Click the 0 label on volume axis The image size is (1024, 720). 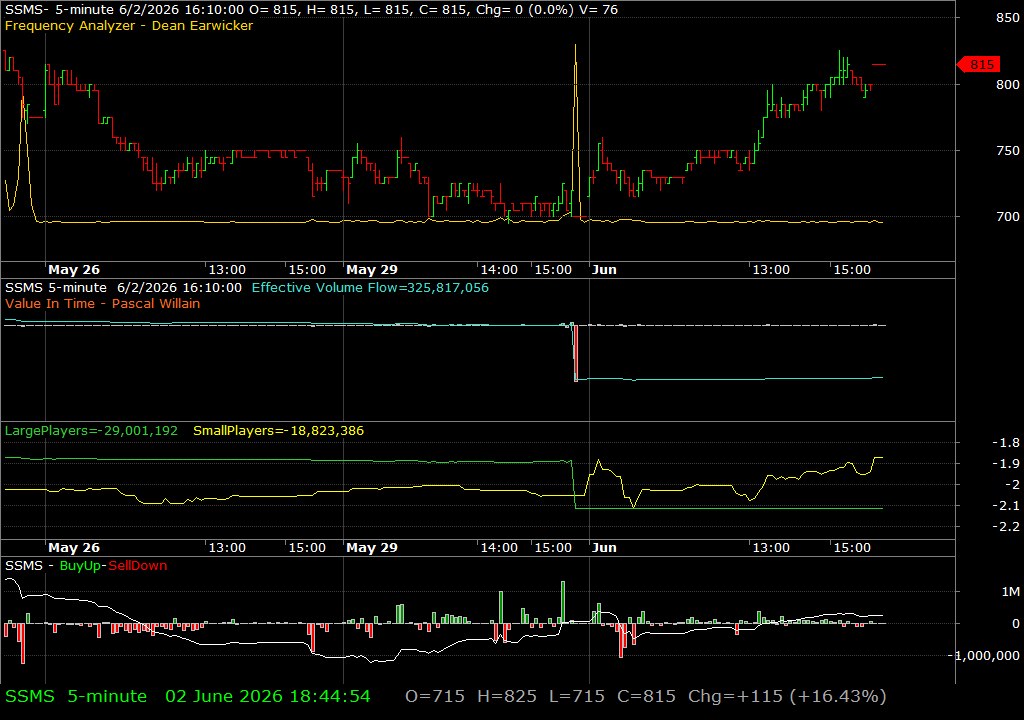[1016, 623]
